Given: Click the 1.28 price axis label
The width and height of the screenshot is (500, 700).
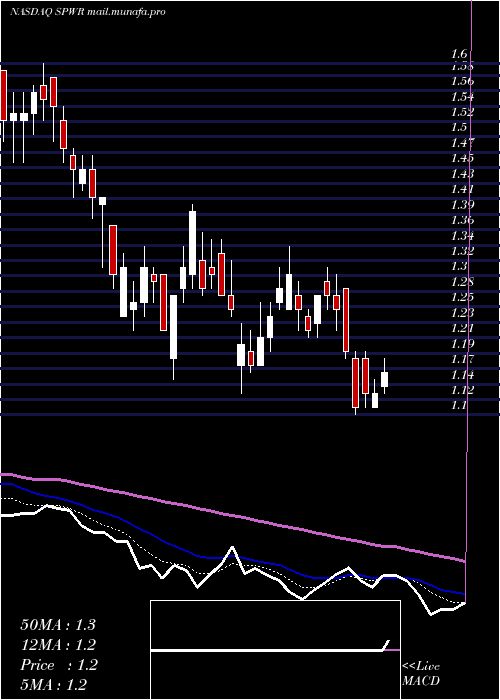Looking at the screenshot, I should point(462,282).
